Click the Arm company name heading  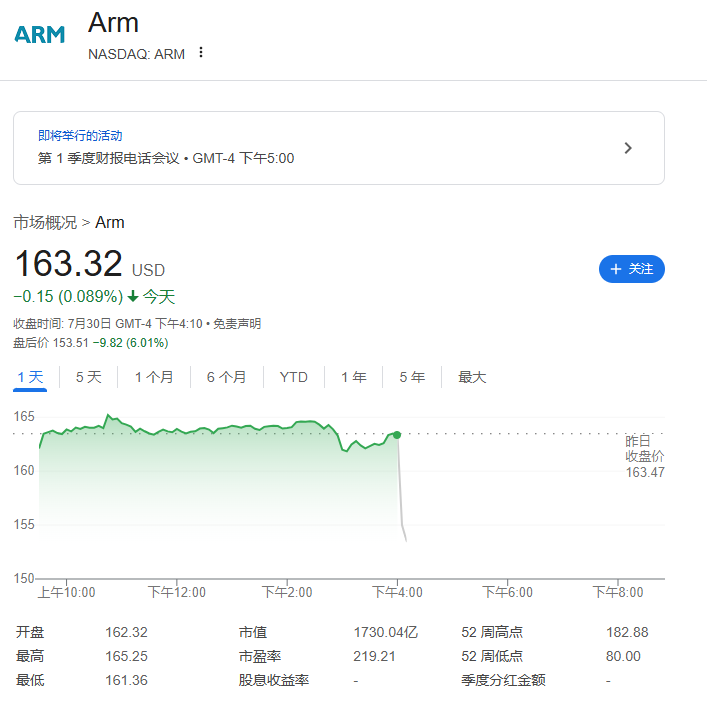coord(113,23)
